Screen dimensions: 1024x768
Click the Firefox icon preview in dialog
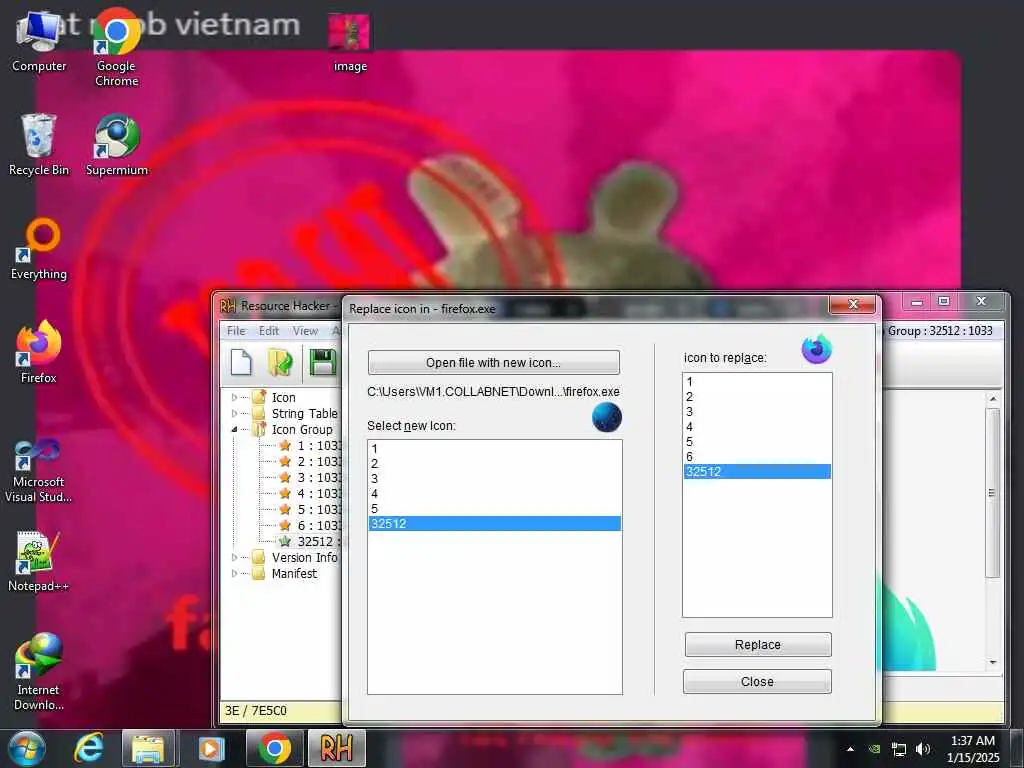click(x=816, y=349)
